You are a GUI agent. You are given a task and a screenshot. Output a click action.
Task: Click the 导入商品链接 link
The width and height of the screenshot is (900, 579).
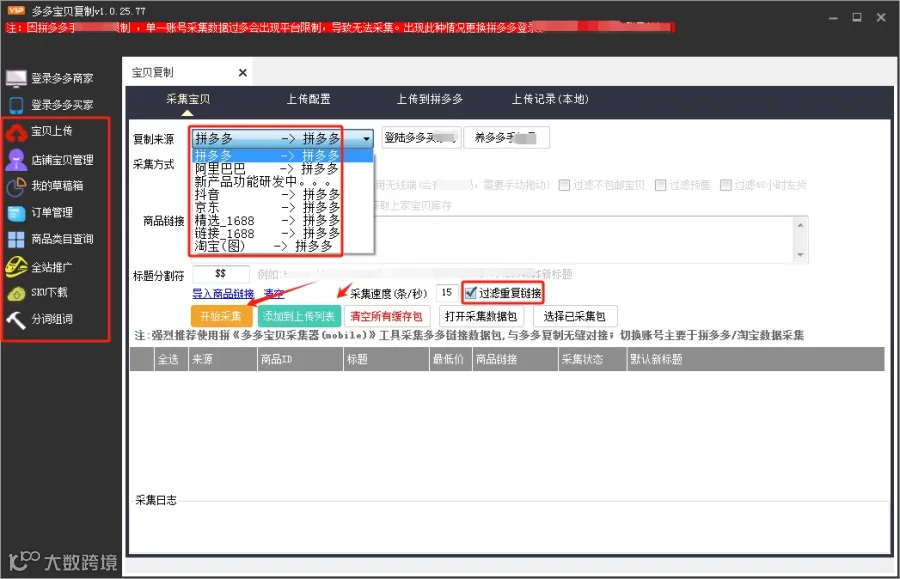click(x=223, y=294)
